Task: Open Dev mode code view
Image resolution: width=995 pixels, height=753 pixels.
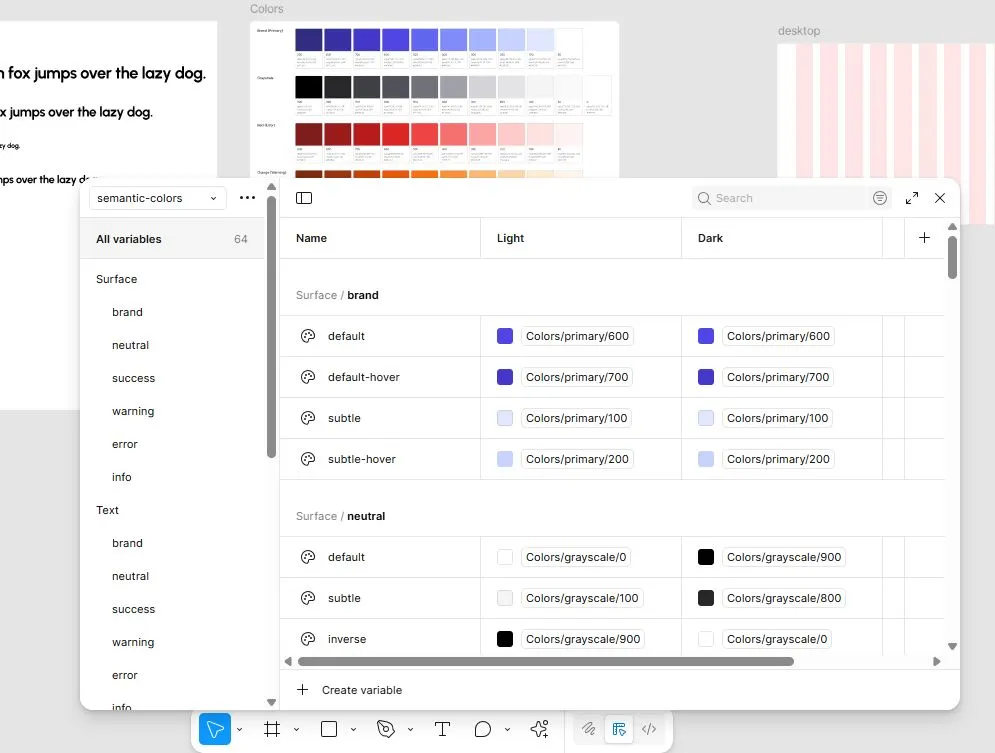Action: point(649,729)
